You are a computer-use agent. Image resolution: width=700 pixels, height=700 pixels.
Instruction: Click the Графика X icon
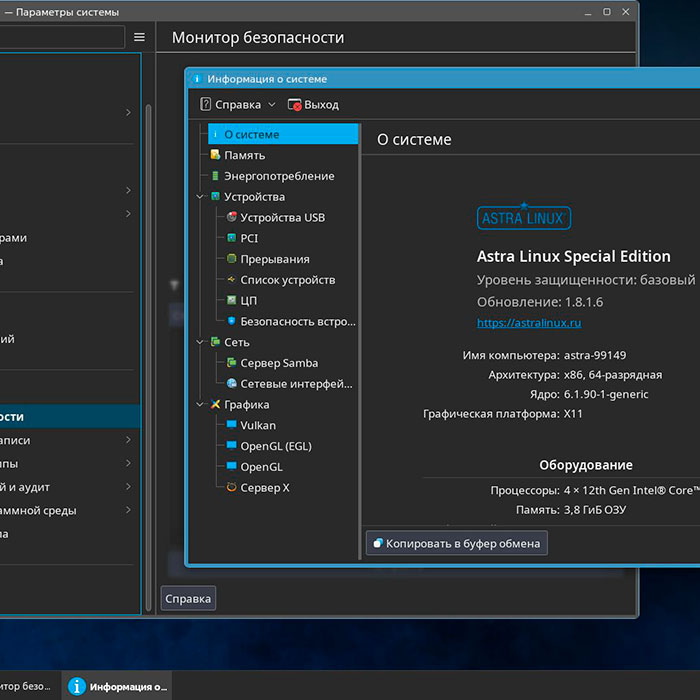pos(215,404)
